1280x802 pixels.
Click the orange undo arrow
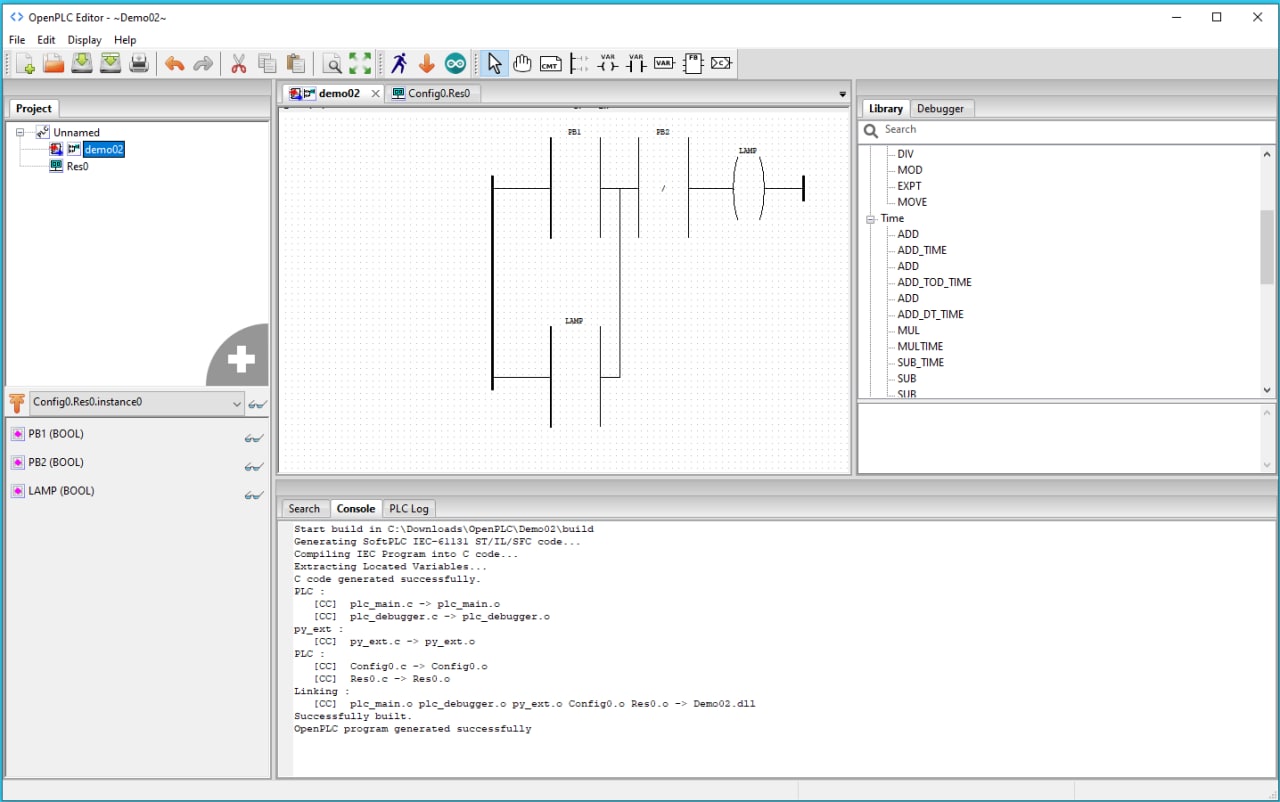(174, 64)
